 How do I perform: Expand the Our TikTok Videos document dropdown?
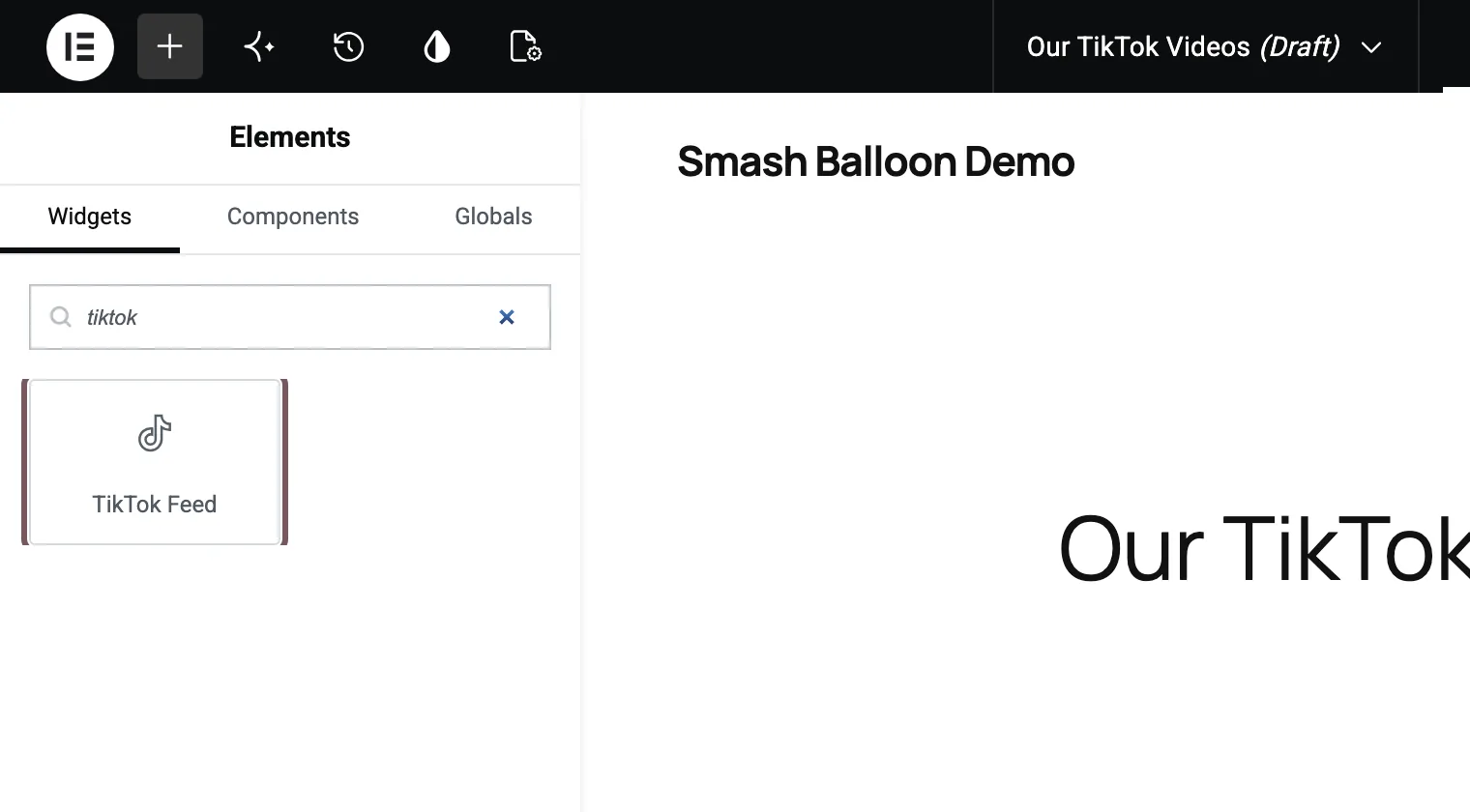click(x=1205, y=46)
